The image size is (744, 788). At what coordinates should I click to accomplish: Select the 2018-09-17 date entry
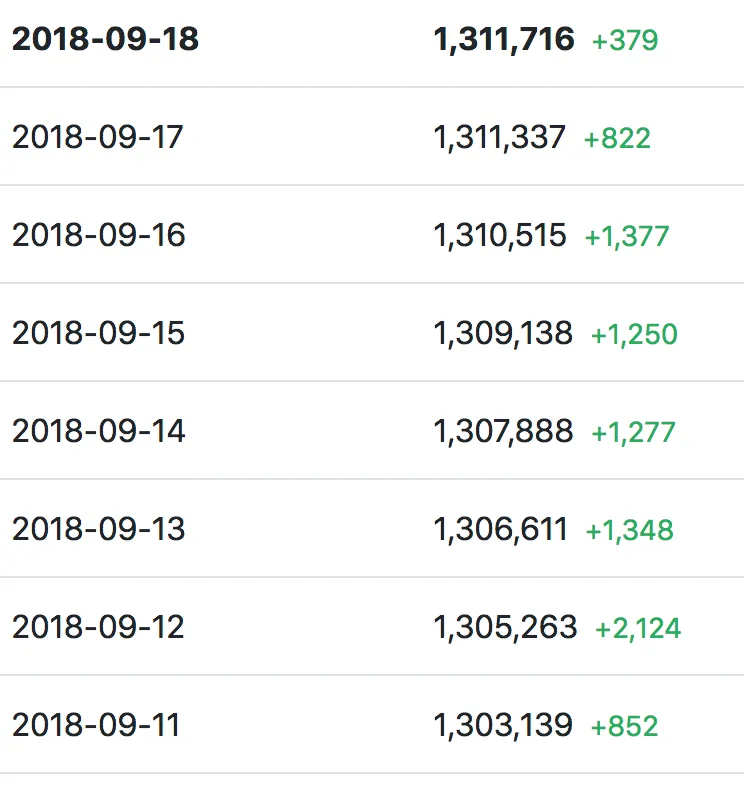click(98, 137)
